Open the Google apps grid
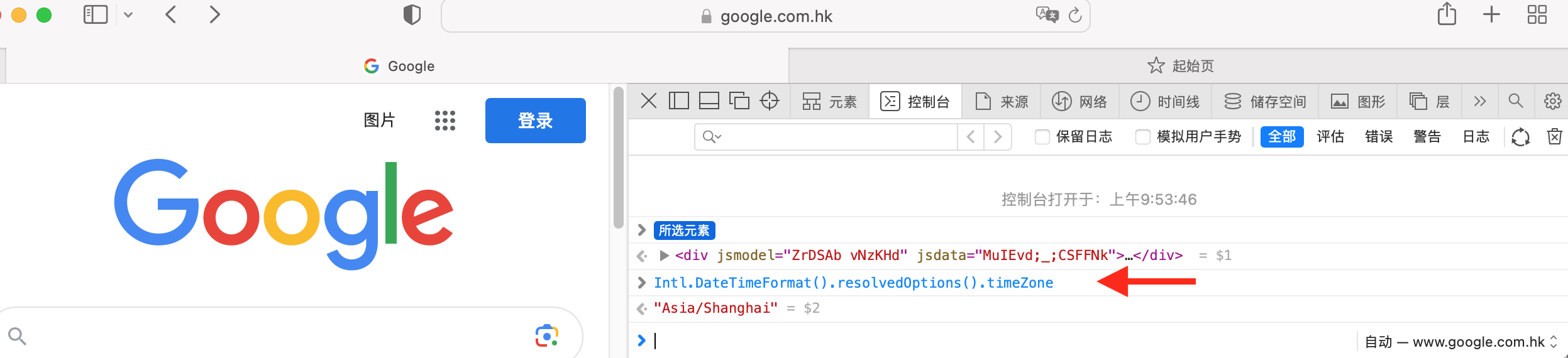The width and height of the screenshot is (1568, 358). click(444, 121)
